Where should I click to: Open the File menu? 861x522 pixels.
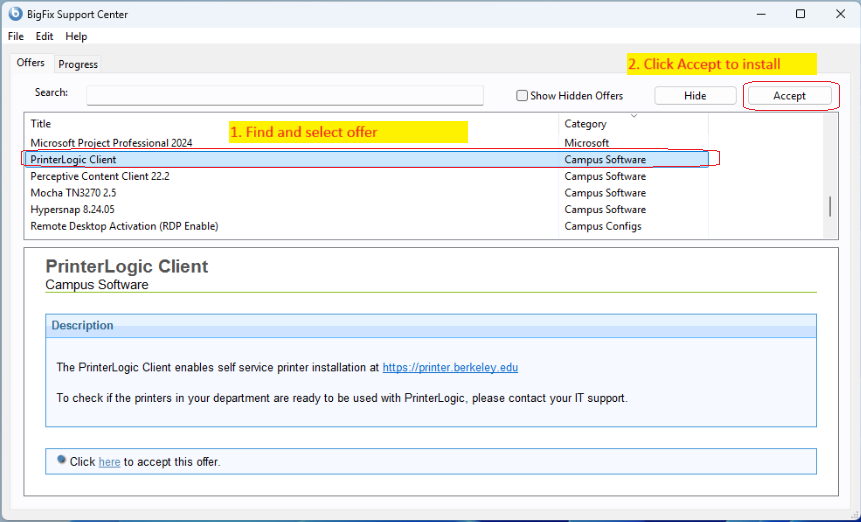click(x=16, y=36)
